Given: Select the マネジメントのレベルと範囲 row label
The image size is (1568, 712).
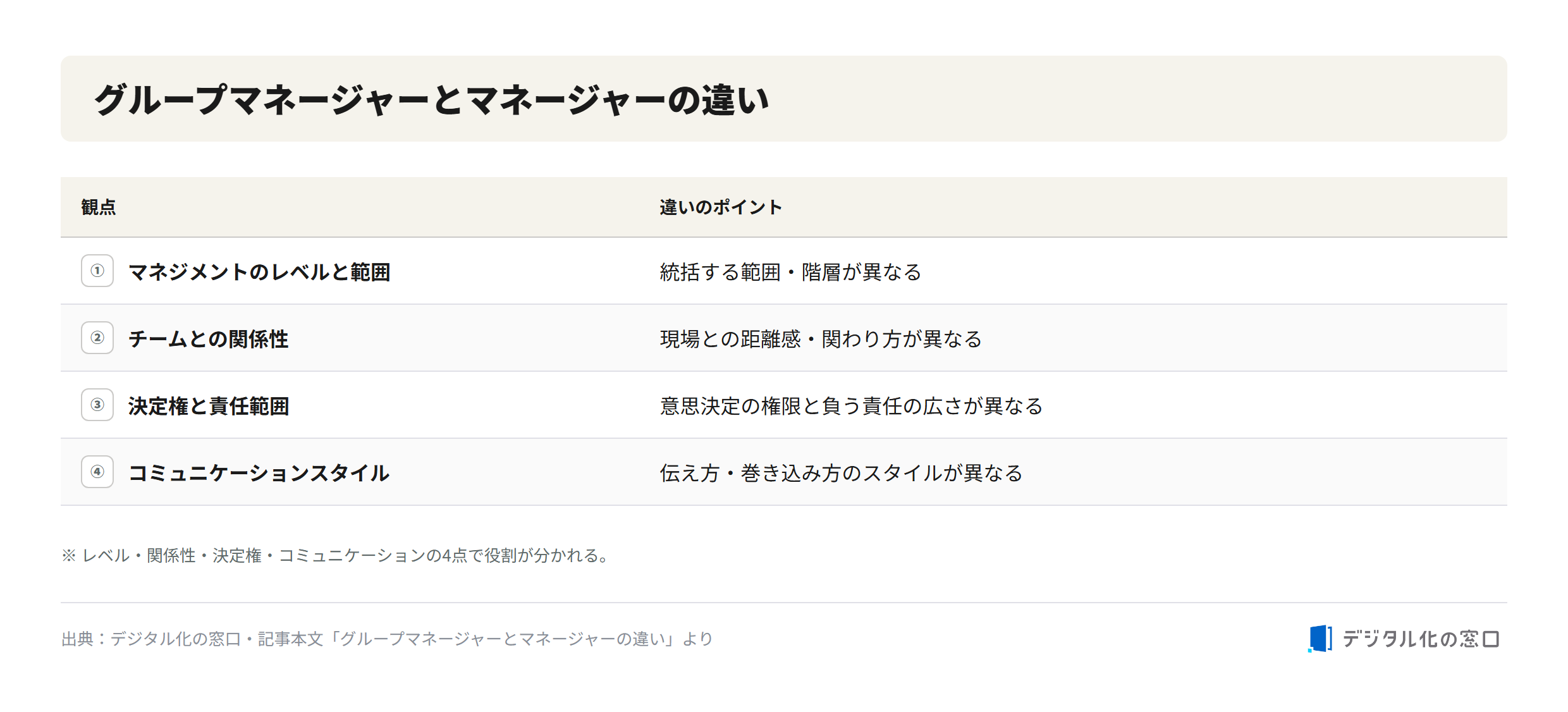Looking at the screenshot, I should pos(259,272).
